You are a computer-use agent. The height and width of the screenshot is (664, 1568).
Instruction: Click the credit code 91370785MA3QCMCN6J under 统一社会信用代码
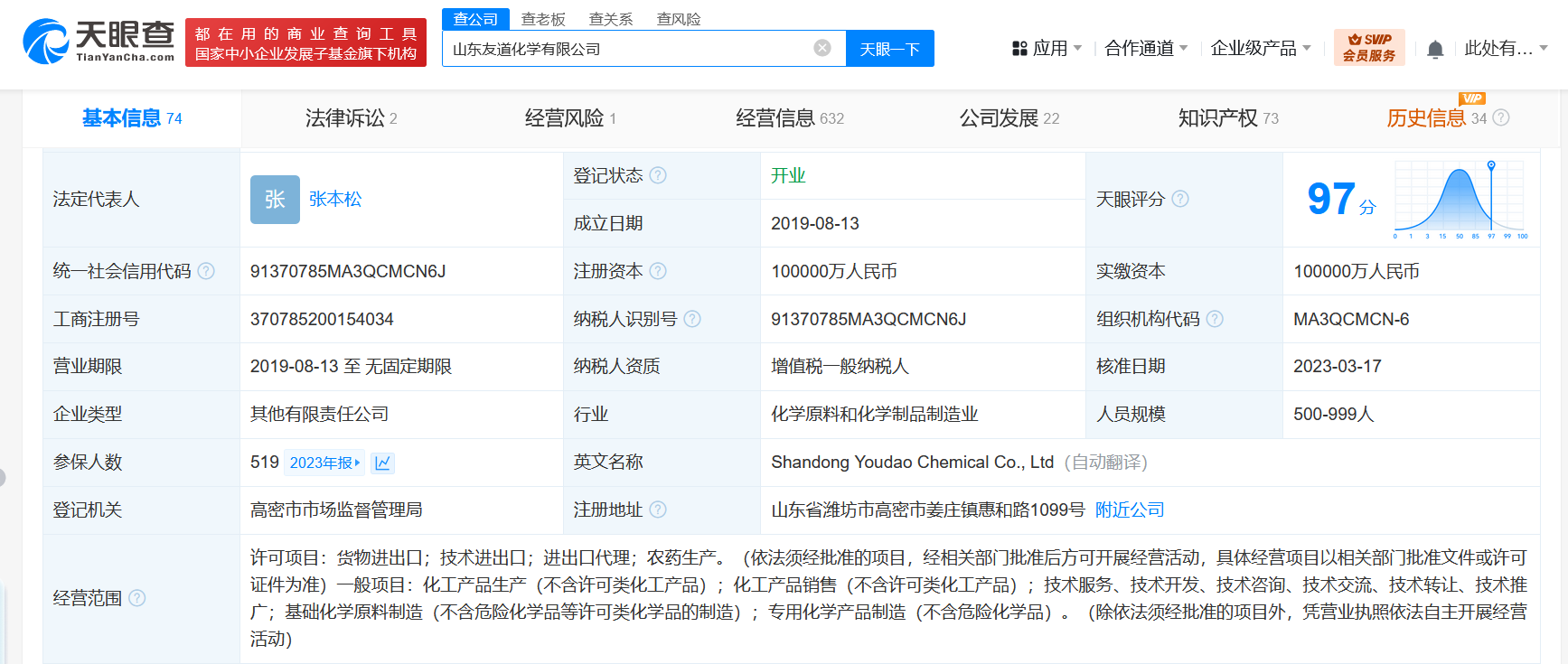(348, 271)
